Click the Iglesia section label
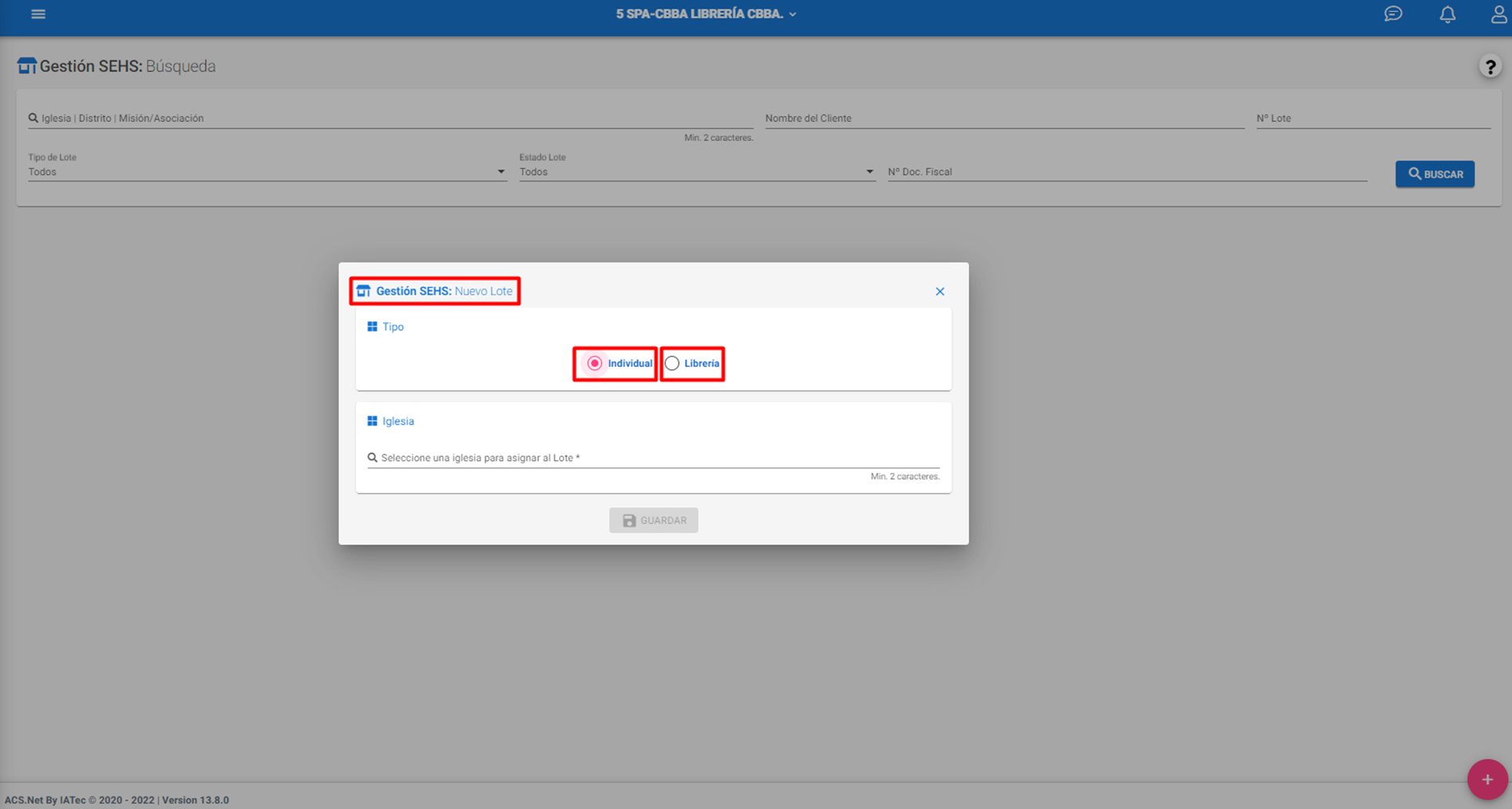The image size is (1512, 809). pos(398,420)
